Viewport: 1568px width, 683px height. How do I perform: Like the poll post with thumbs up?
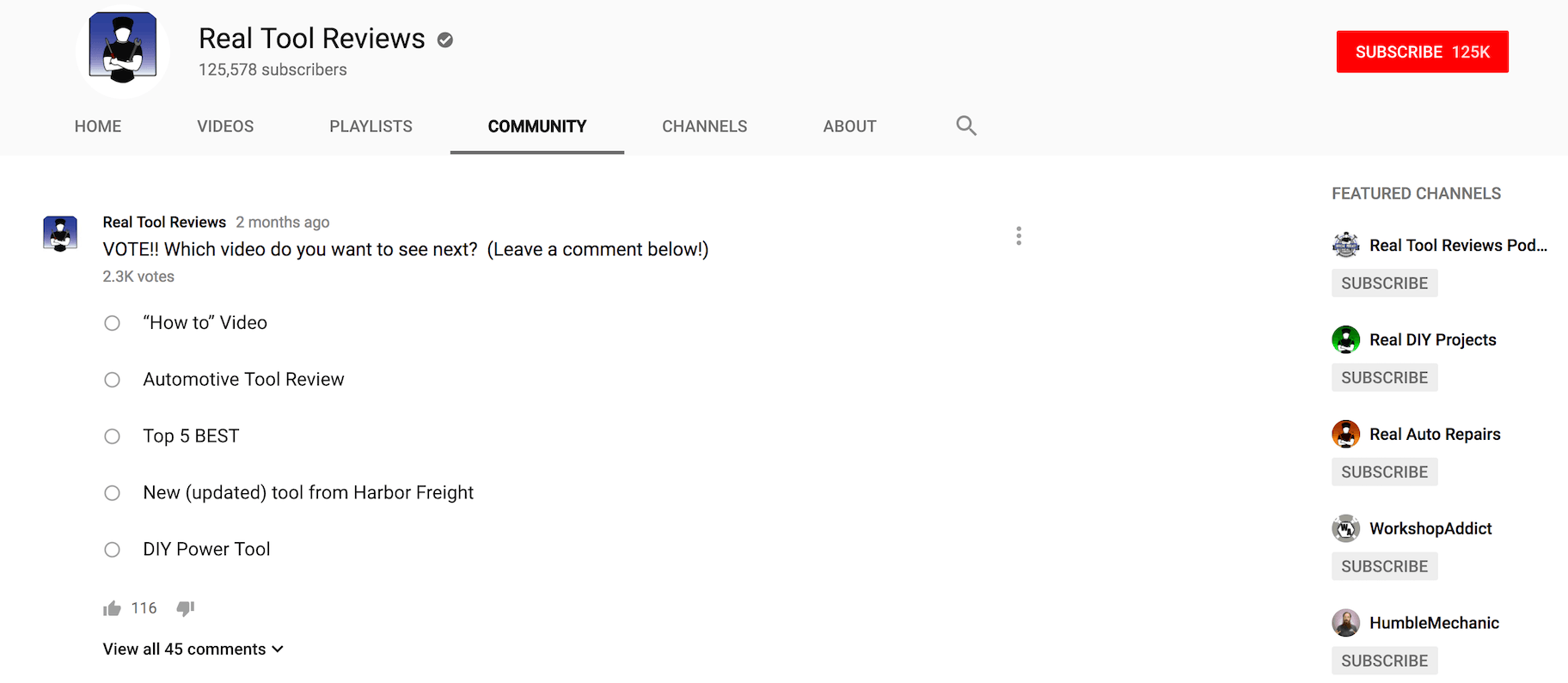(x=112, y=609)
